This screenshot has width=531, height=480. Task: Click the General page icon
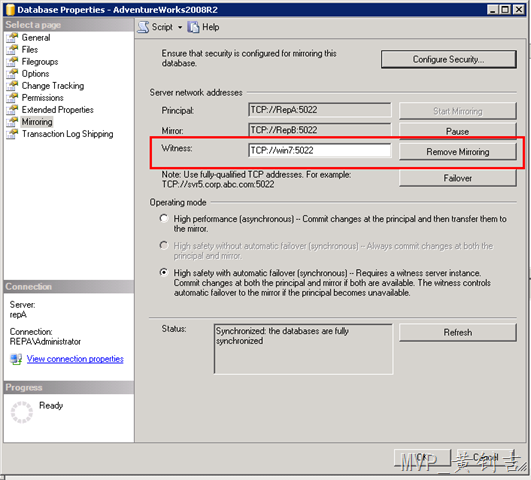(12, 37)
